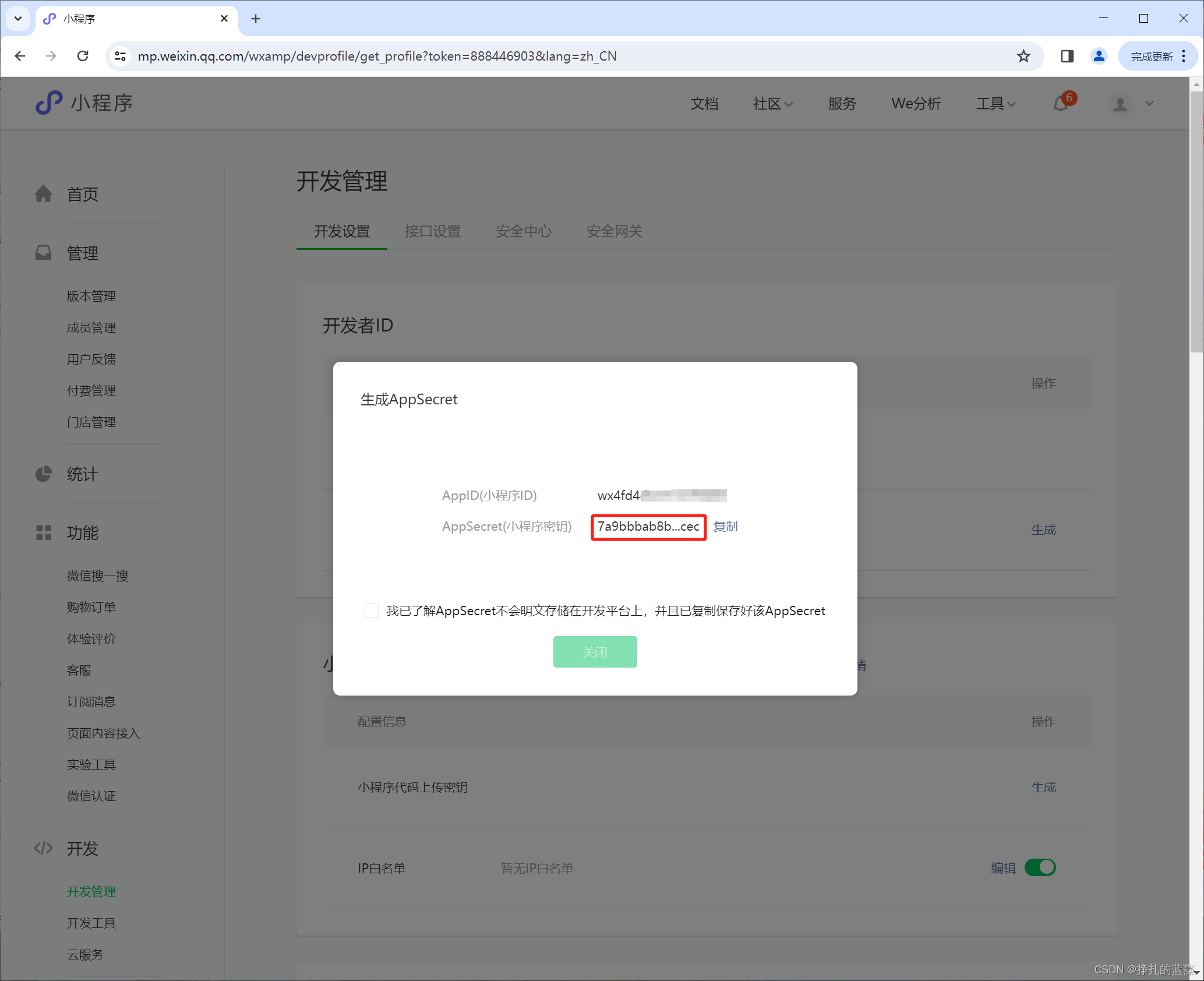
Task: Click the 统计 pie chart icon
Action: tap(44, 474)
